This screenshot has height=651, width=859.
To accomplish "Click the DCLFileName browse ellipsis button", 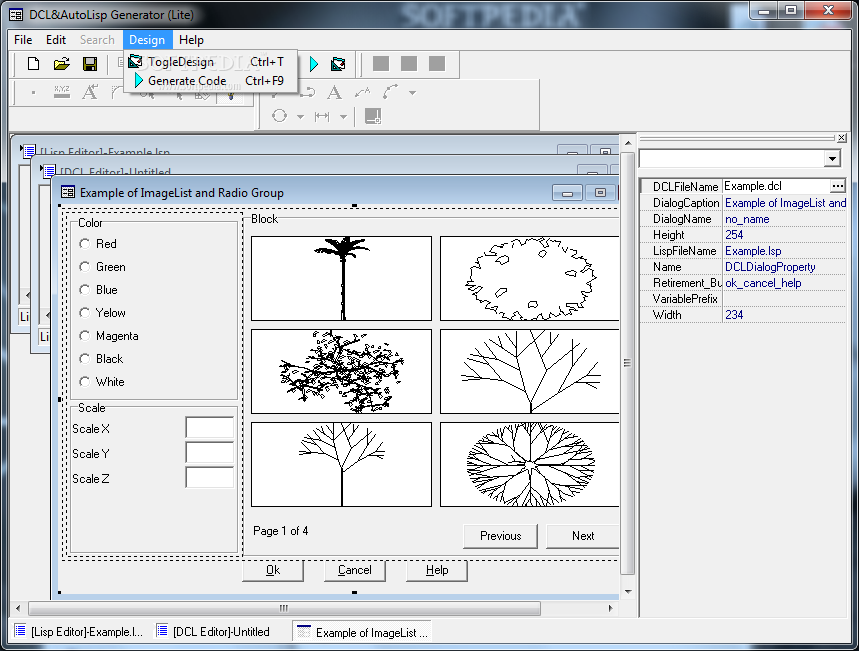I will coord(837,186).
